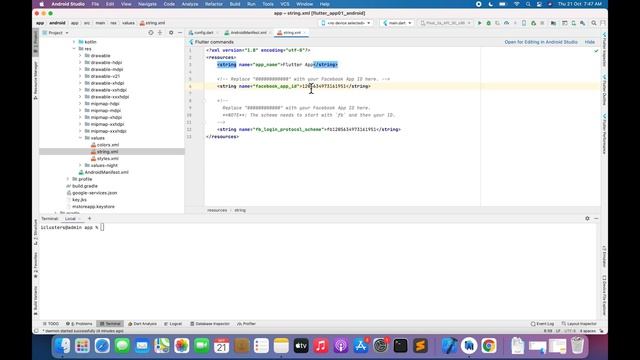Screen dimensions: 640x360
Task: Open the Device Manager phone icon in toolbar
Action: tap(573, 23)
